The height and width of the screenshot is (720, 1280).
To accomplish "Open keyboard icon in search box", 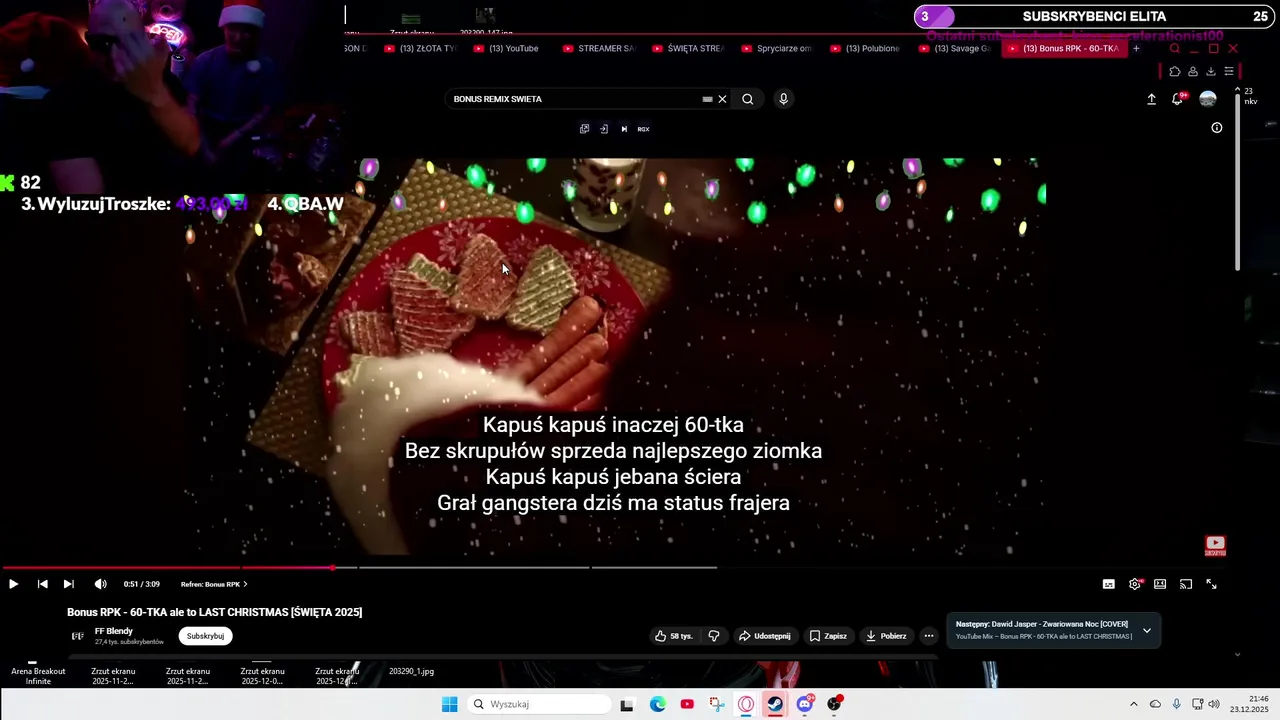I will [707, 99].
